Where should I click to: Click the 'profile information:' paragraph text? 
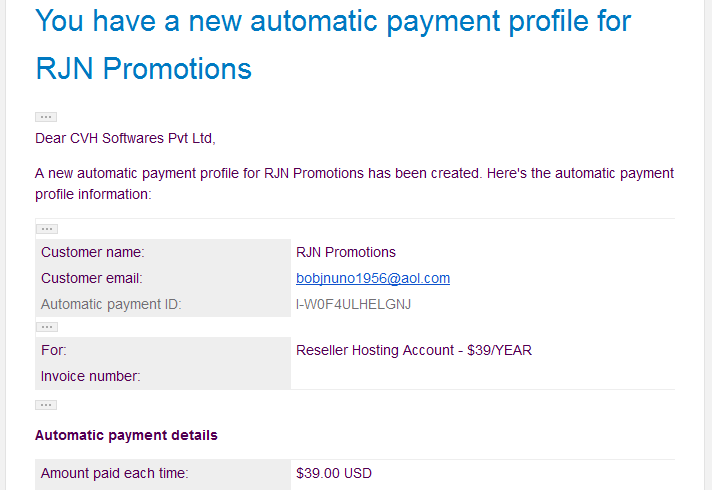(93, 194)
